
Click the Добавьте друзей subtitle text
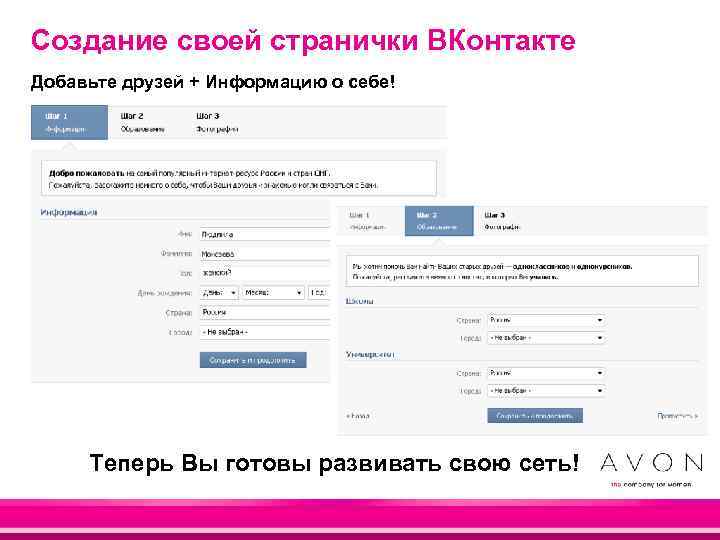(x=213, y=82)
